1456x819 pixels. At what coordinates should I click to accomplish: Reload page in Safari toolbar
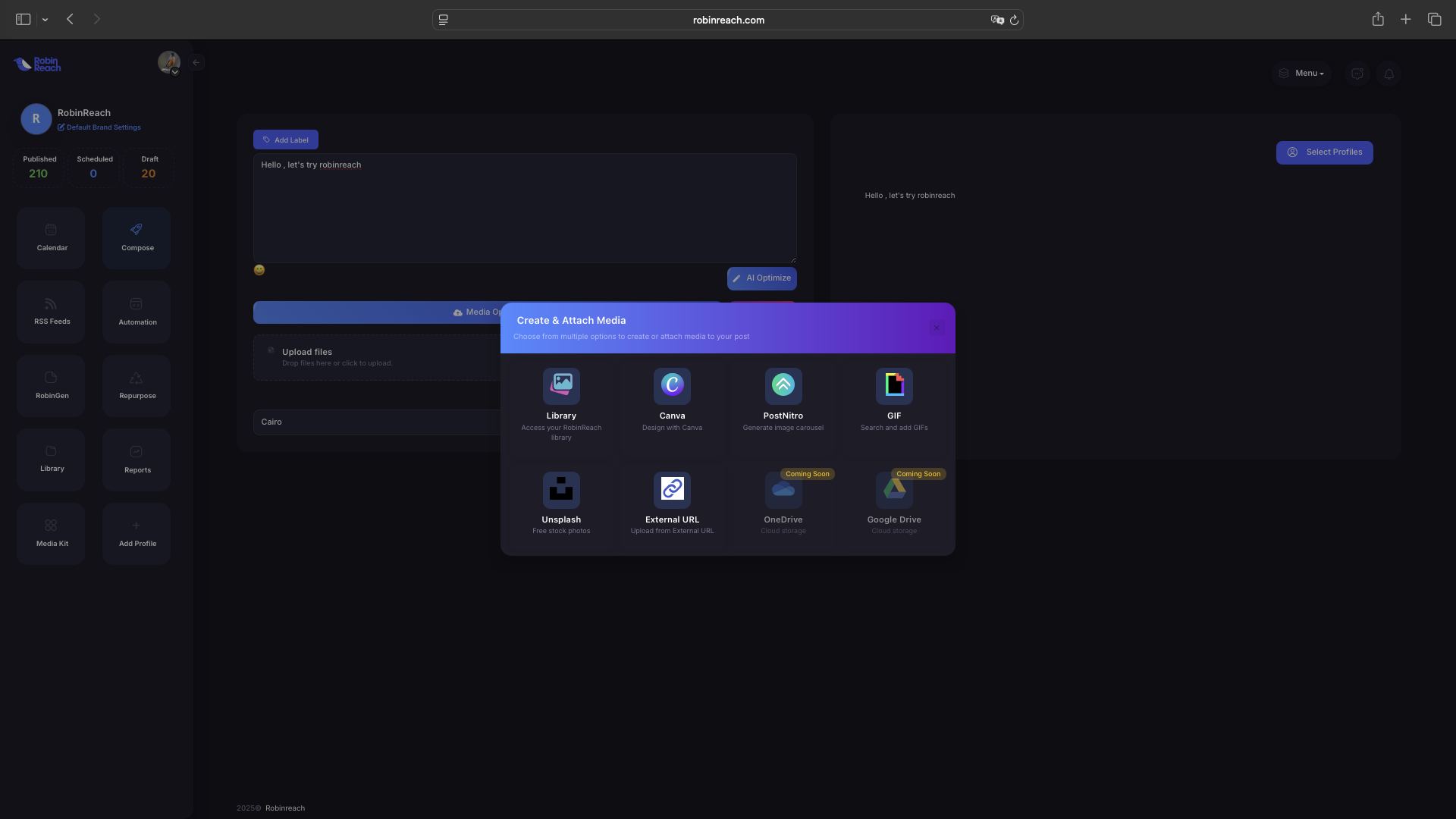point(1014,20)
